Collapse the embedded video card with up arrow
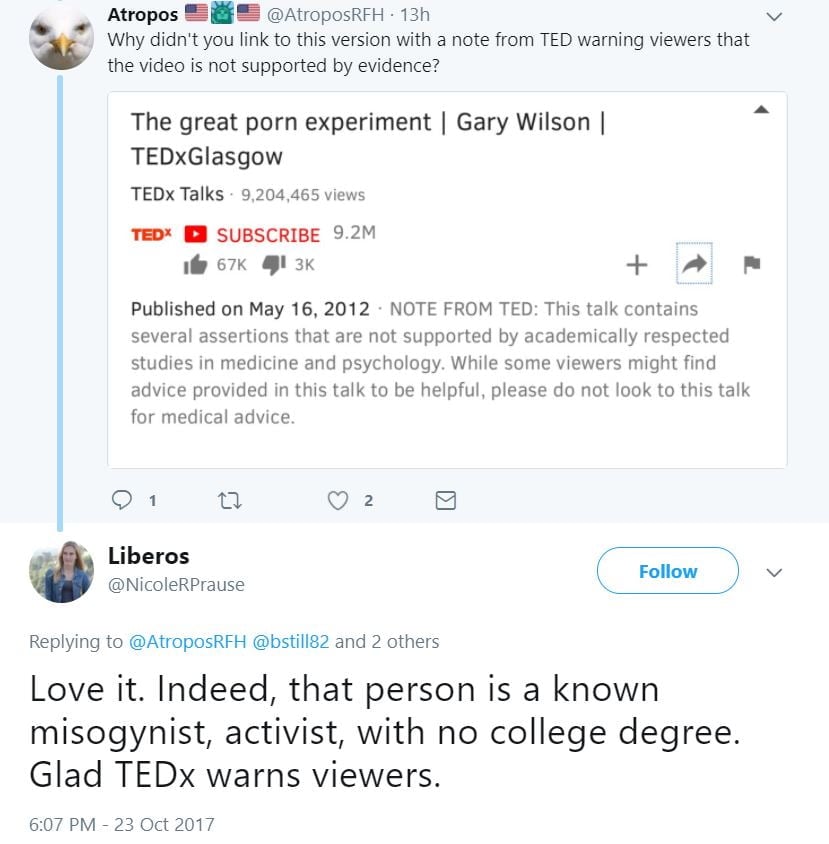The width and height of the screenshot is (829, 844). pos(761,108)
